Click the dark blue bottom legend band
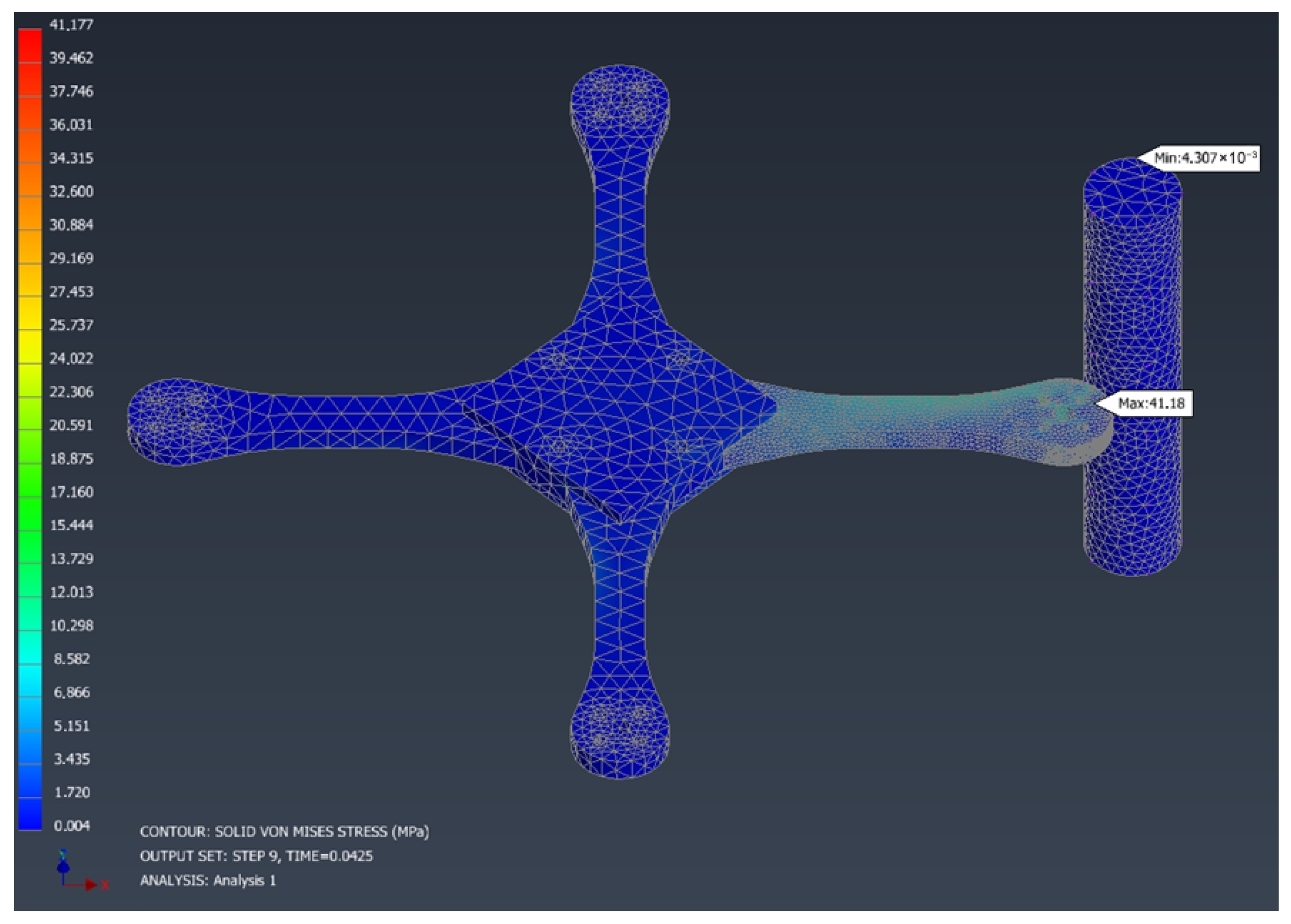The width and height of the screenshot is (1291, 924). 30,813
